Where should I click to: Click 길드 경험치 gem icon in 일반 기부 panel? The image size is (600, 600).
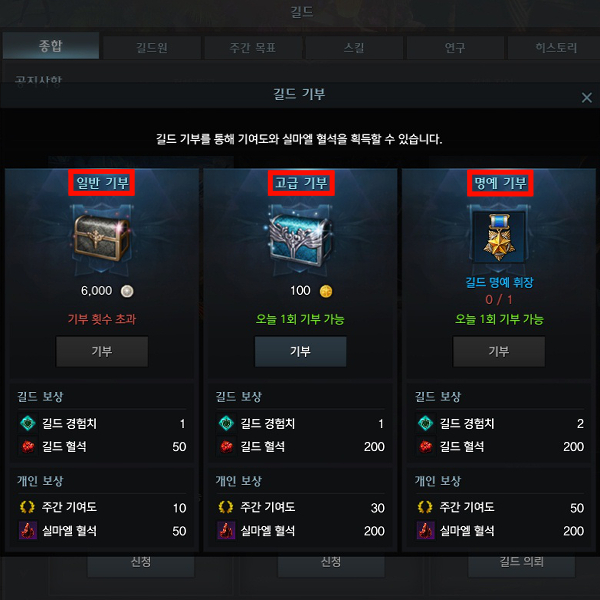pos(28,424)
